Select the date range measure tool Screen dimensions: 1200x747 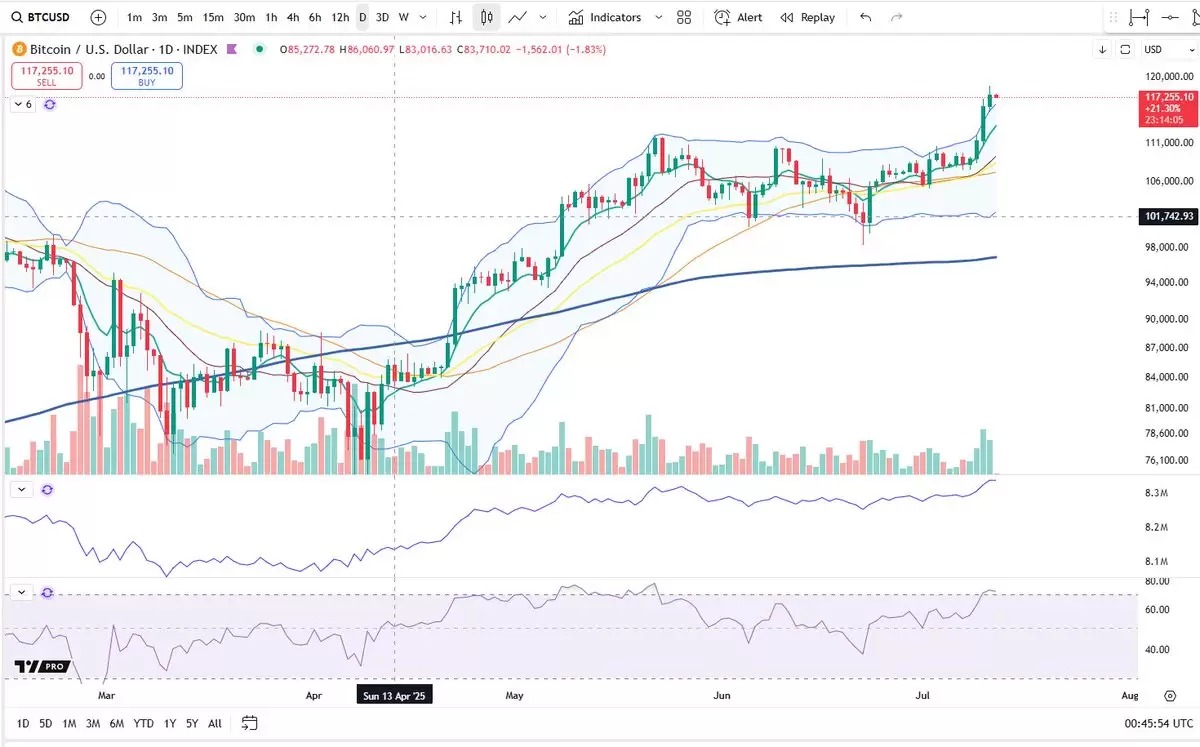1139,17
